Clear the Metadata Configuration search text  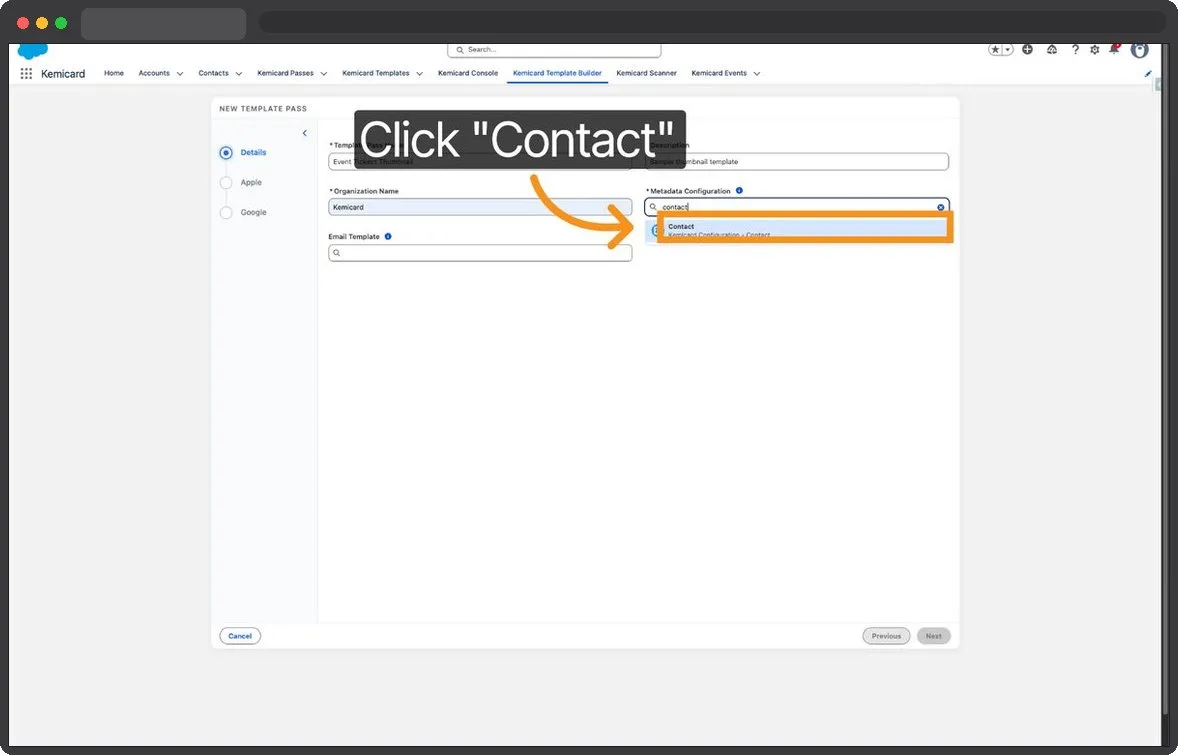[x=941, y=207]
